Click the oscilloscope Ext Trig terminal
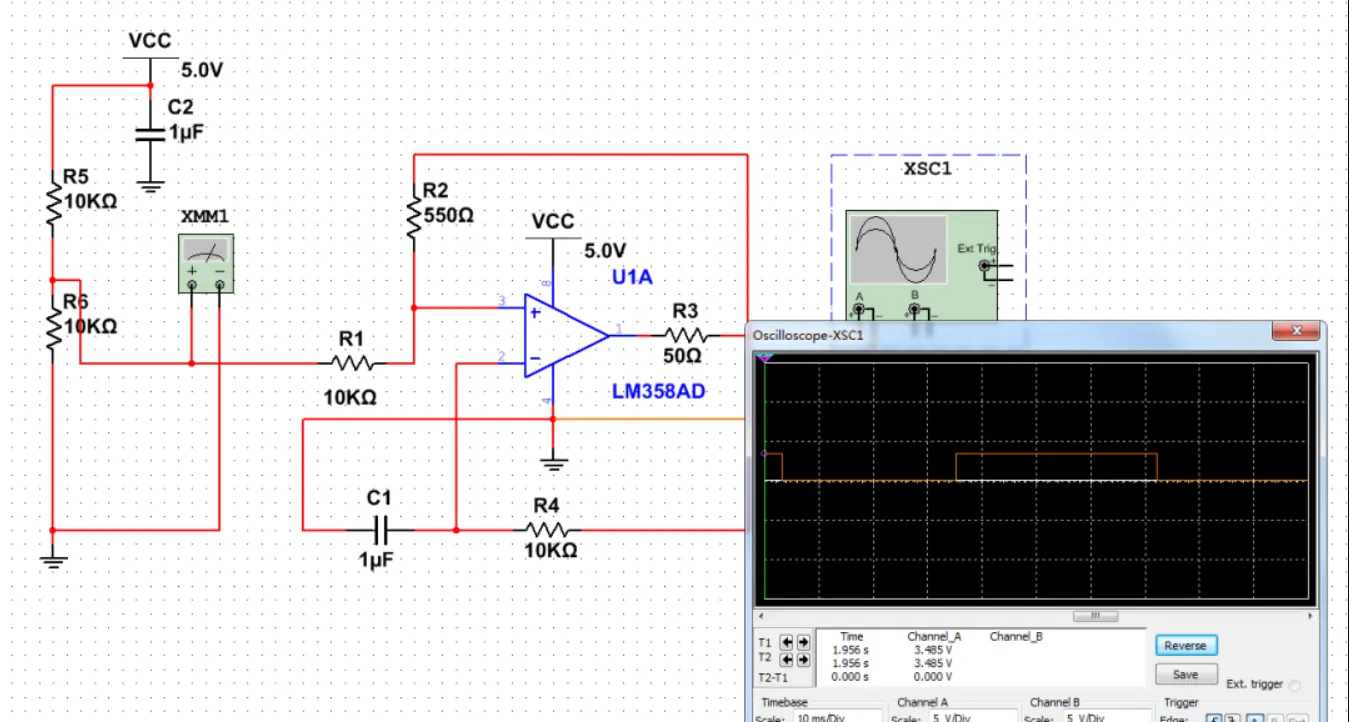Image resolution: width=1349 pixels, height=722 pixels. pyautogui.click(x=983, y=266)
